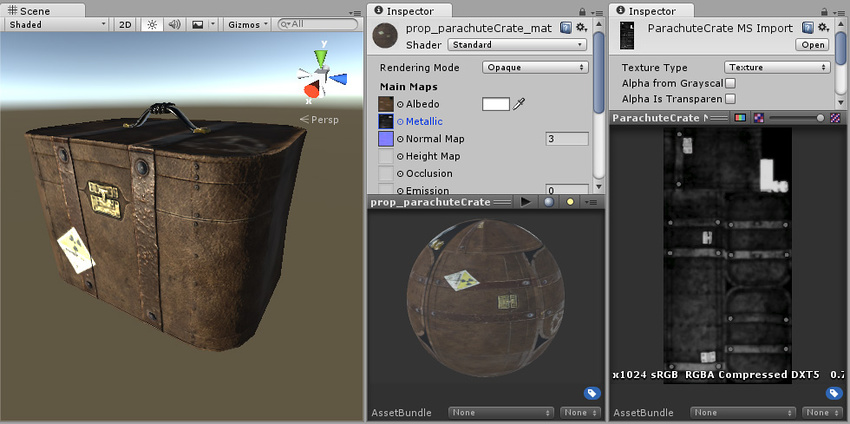
Task: Toggle scene audio with the speaker icon
Action: pos(174,24)
